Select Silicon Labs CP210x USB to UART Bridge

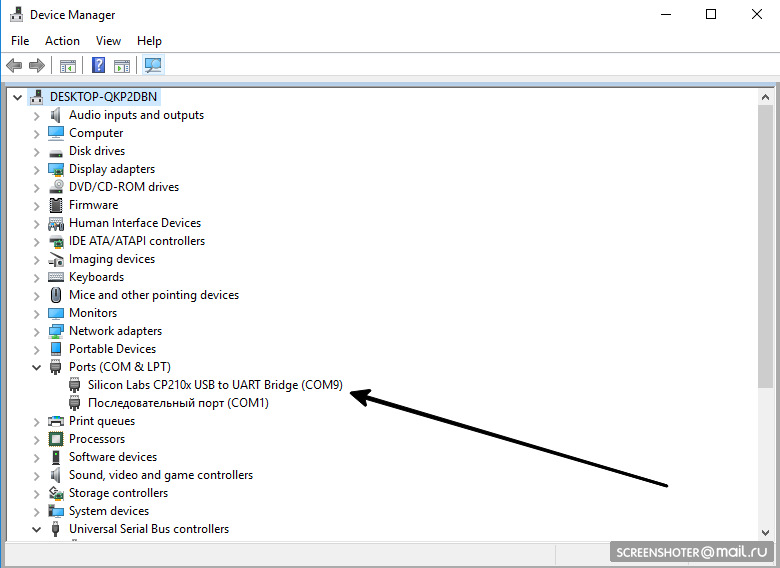(214, 385)
